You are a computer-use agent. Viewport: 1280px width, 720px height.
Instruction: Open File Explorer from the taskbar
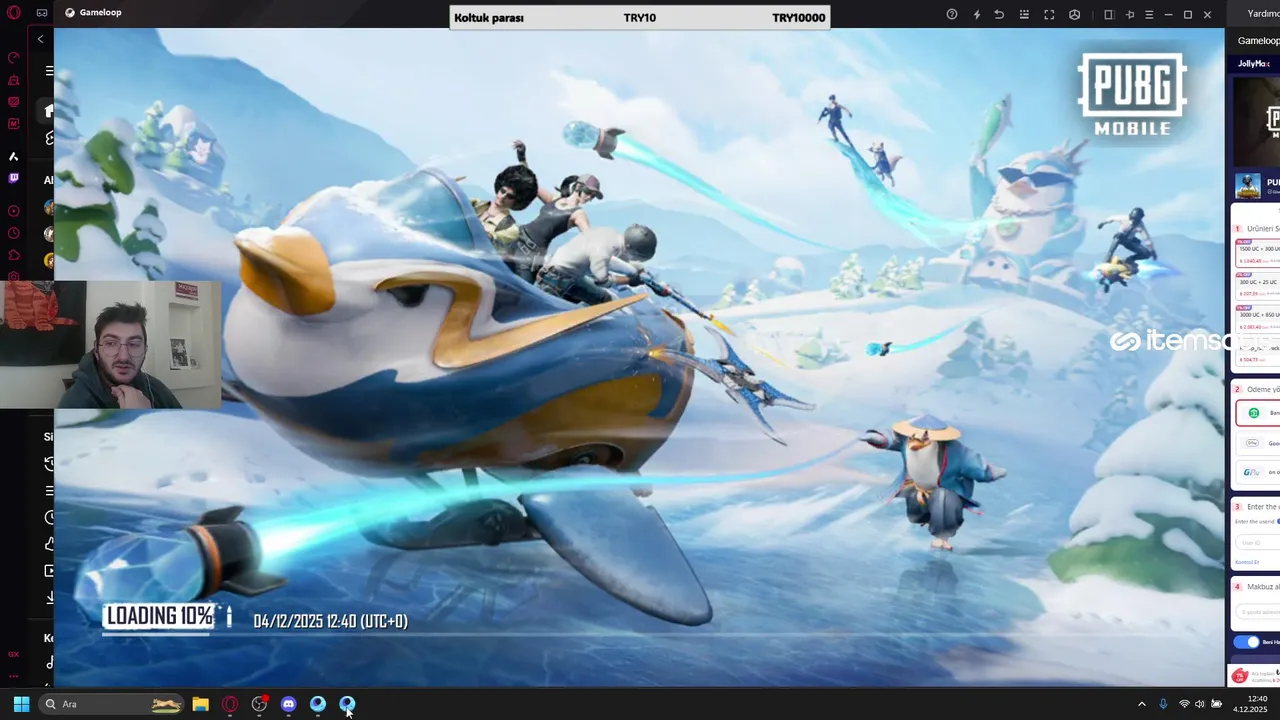[200, 704]
